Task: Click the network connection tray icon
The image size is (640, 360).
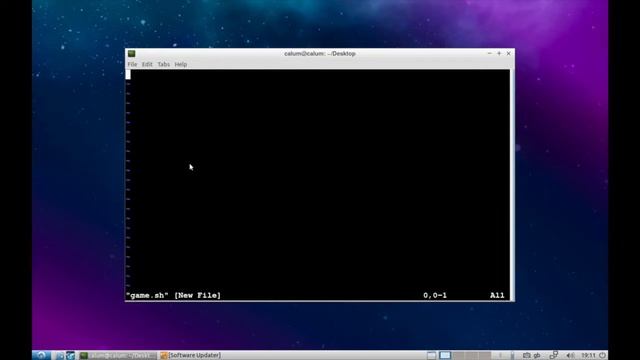Action: pyautogui.click(x=554, y=355)
